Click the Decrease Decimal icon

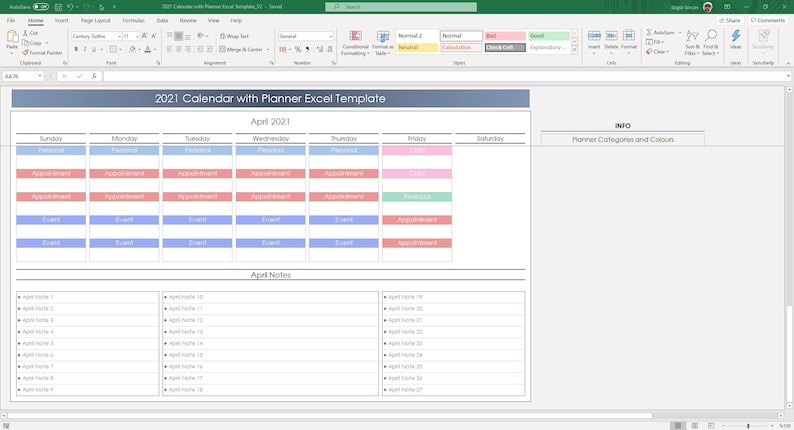[x=330, y=50]
